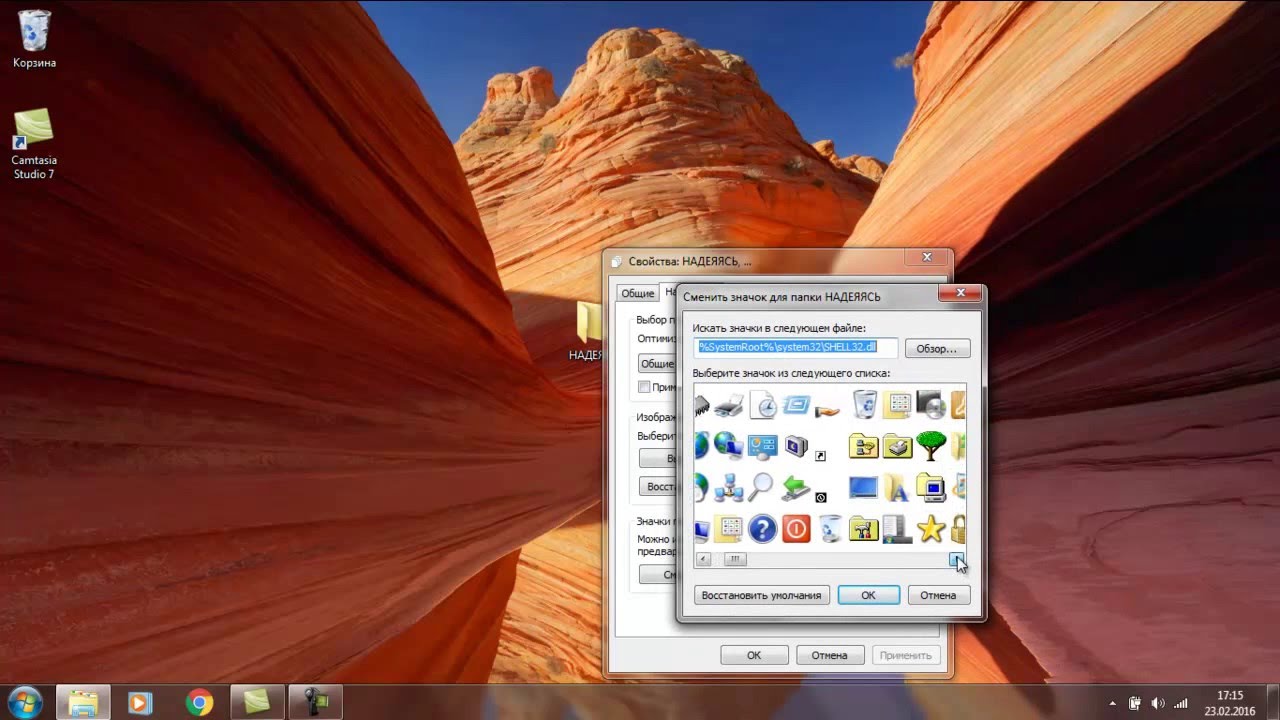Choose the network folder icon
1280x720 pixels.
coord(864,446)
